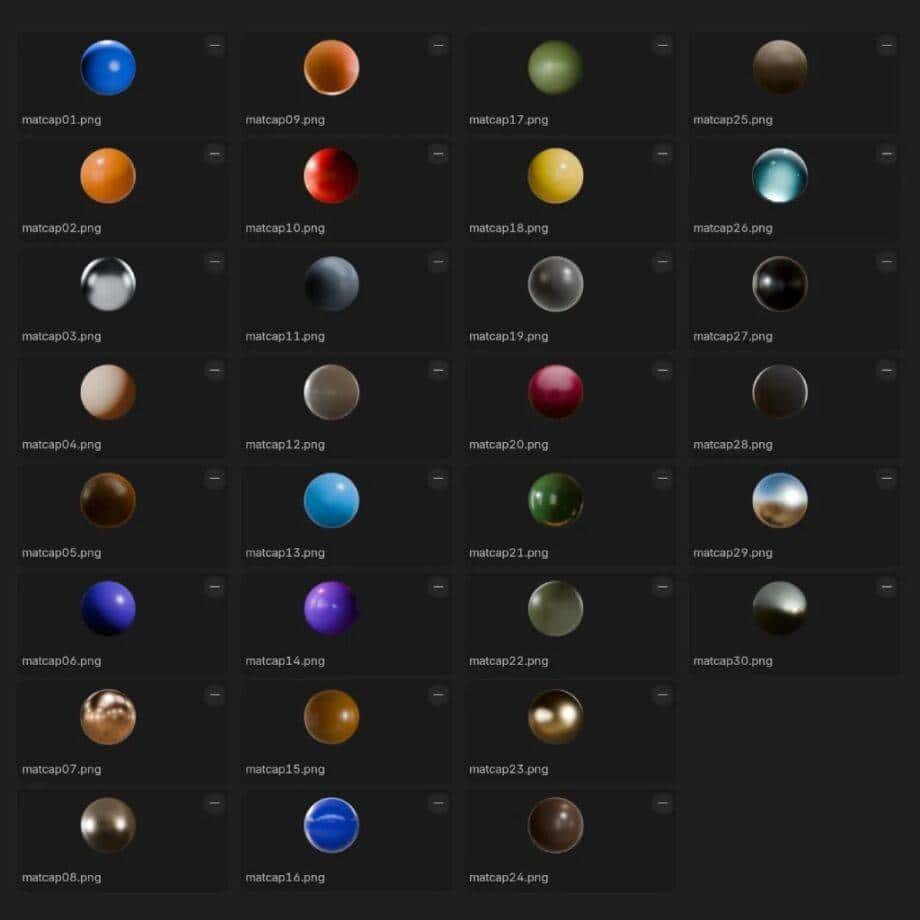Remove matcap22.png via its minus icon
Viewport: 920px width, 920px height.
[x=662, y=587]
